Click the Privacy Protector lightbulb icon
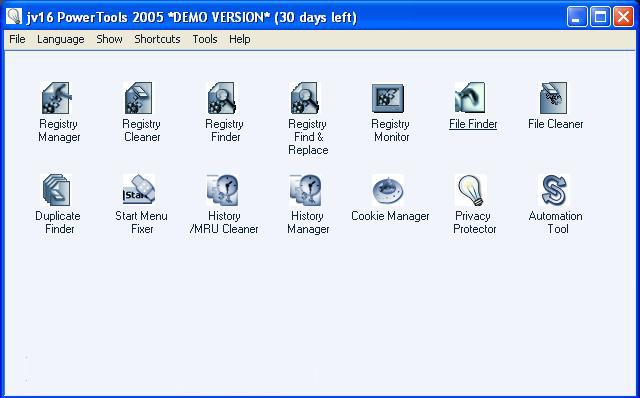The image size is (640, 398). (471, 190)
